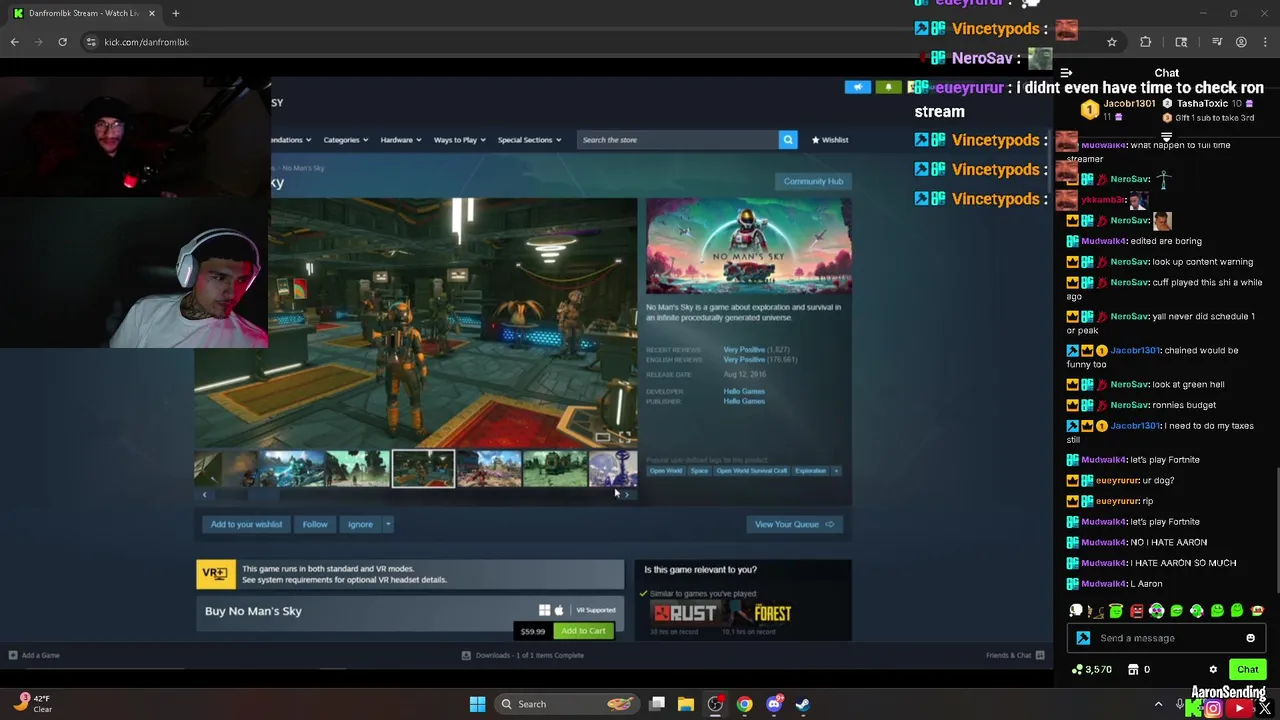Open Steam from the taskbar
1280x720 pixels.
(x=802, y=704)
